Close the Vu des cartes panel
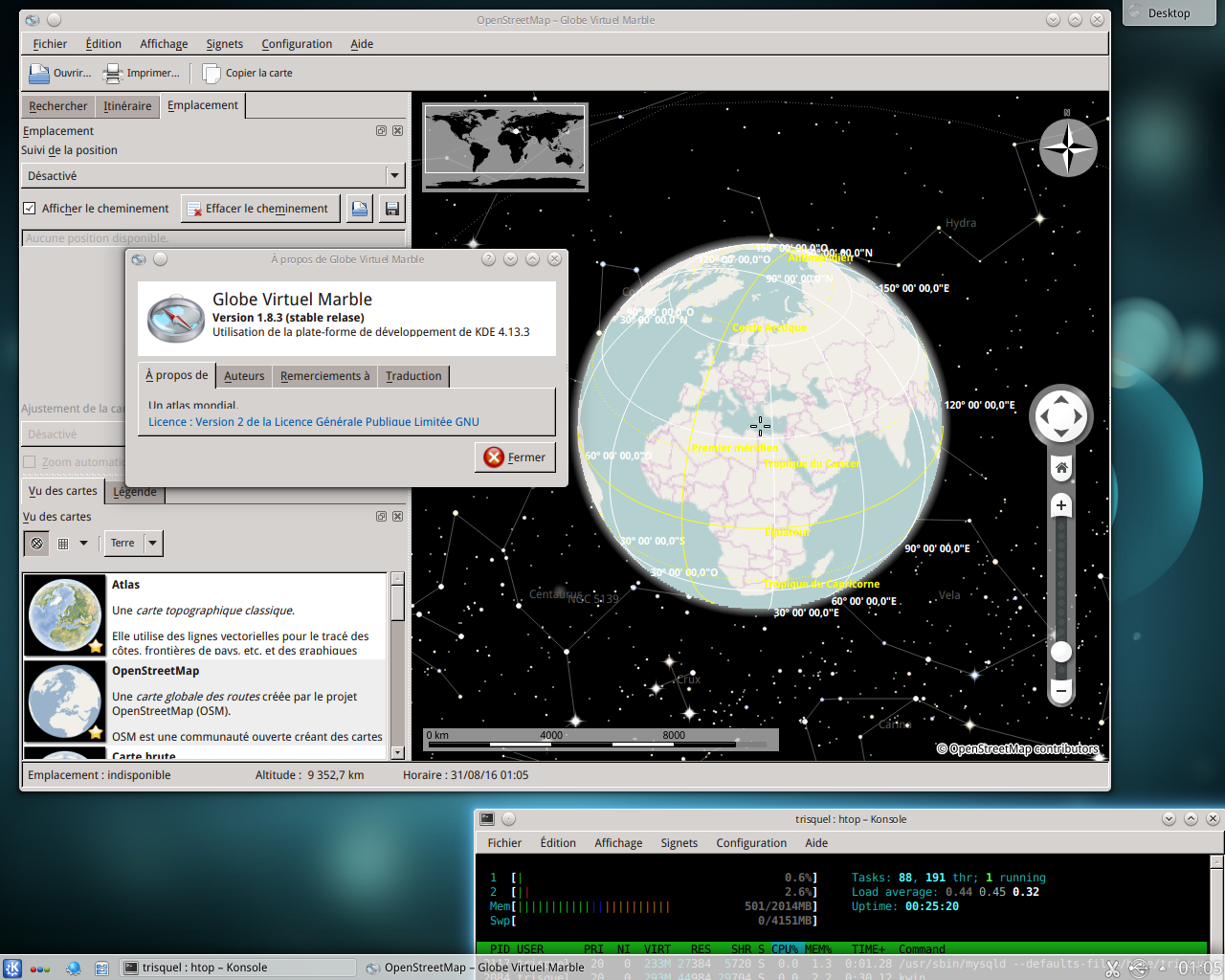 point(398,517)
